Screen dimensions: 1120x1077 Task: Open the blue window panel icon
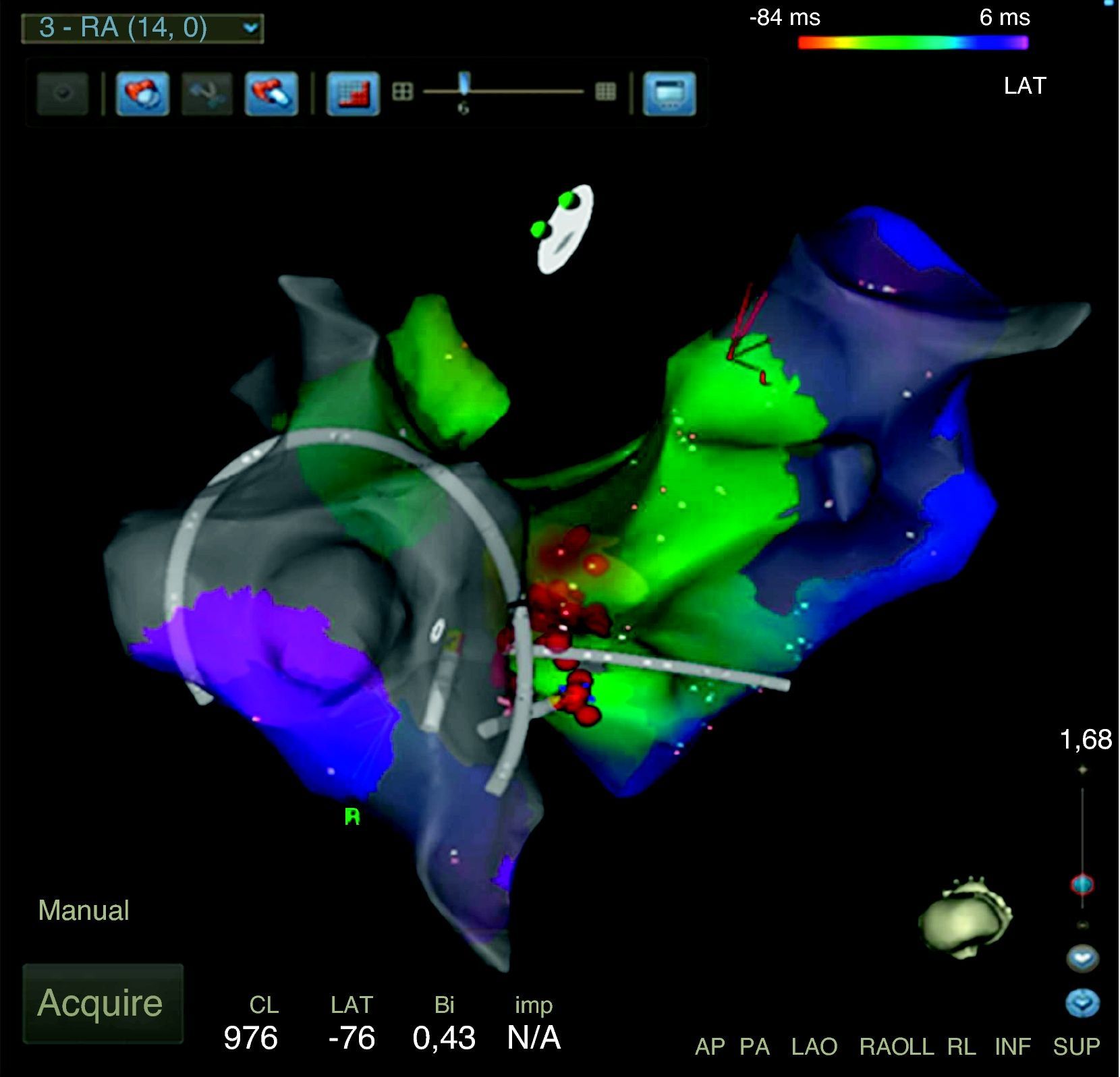pyautogui.click(x=669, y=93)
